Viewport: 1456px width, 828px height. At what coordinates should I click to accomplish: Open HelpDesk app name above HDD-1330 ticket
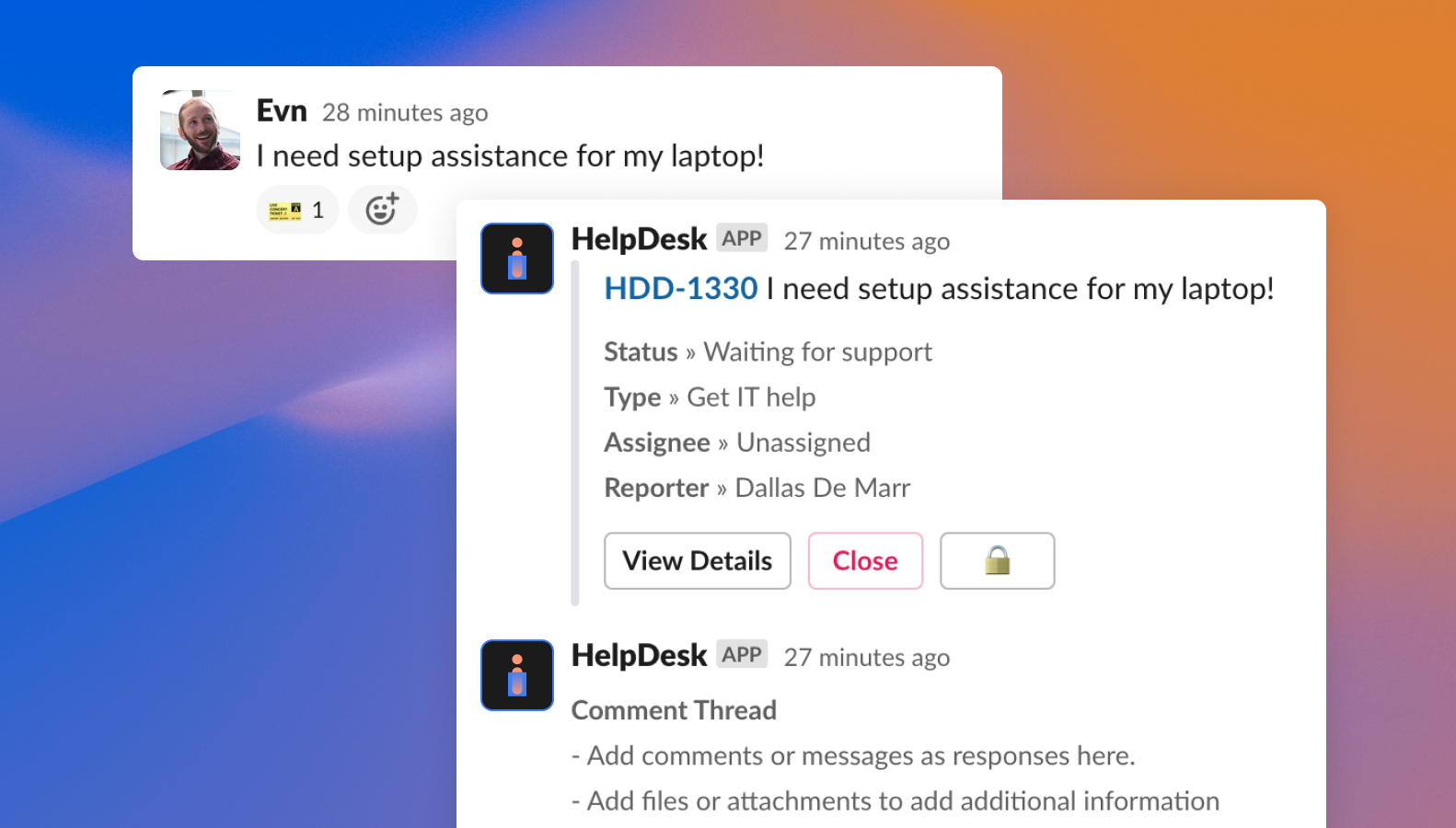[x=639, y=239]
